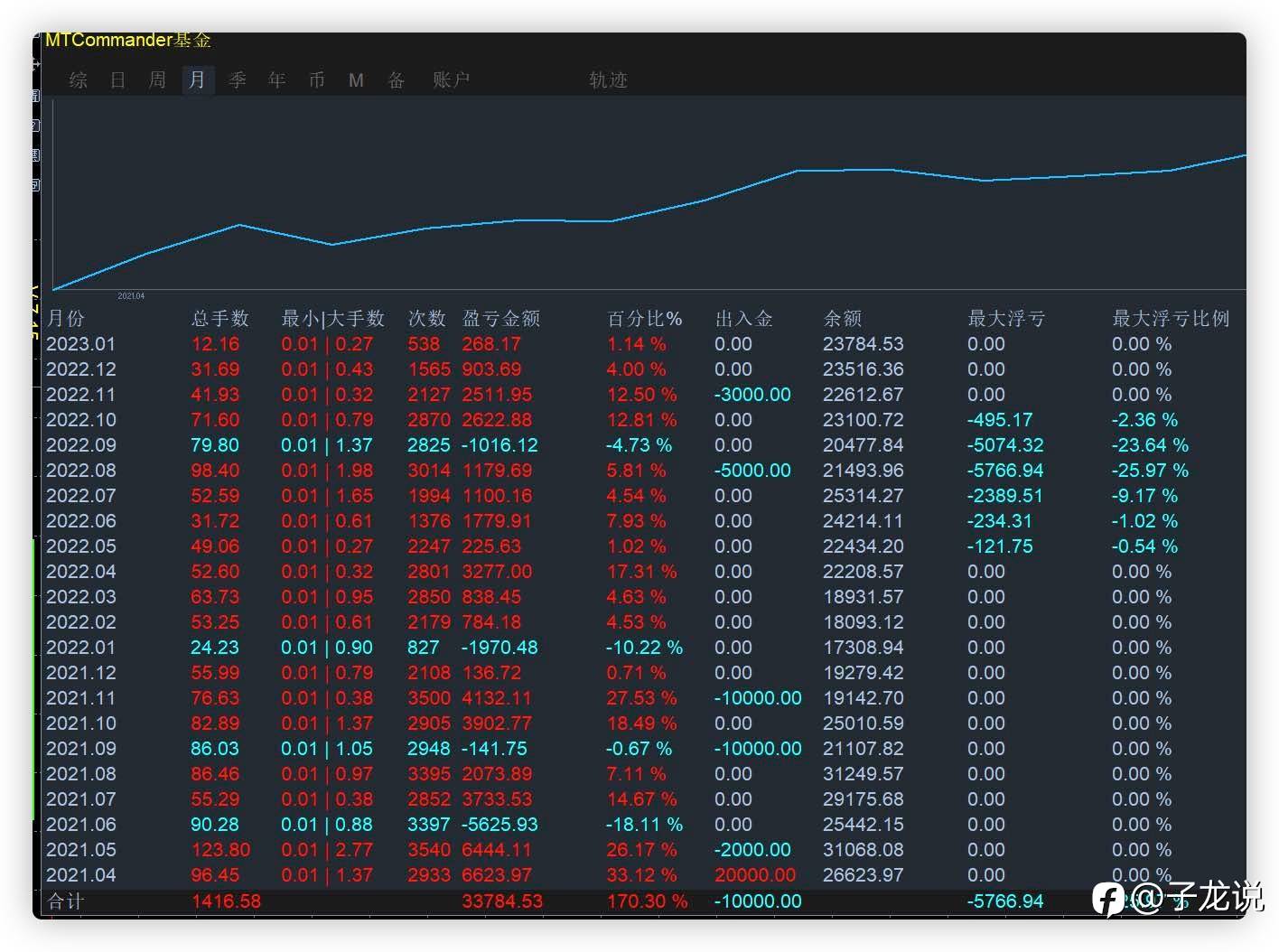Click the Facebook logo in the watermark

point(1108,899)
